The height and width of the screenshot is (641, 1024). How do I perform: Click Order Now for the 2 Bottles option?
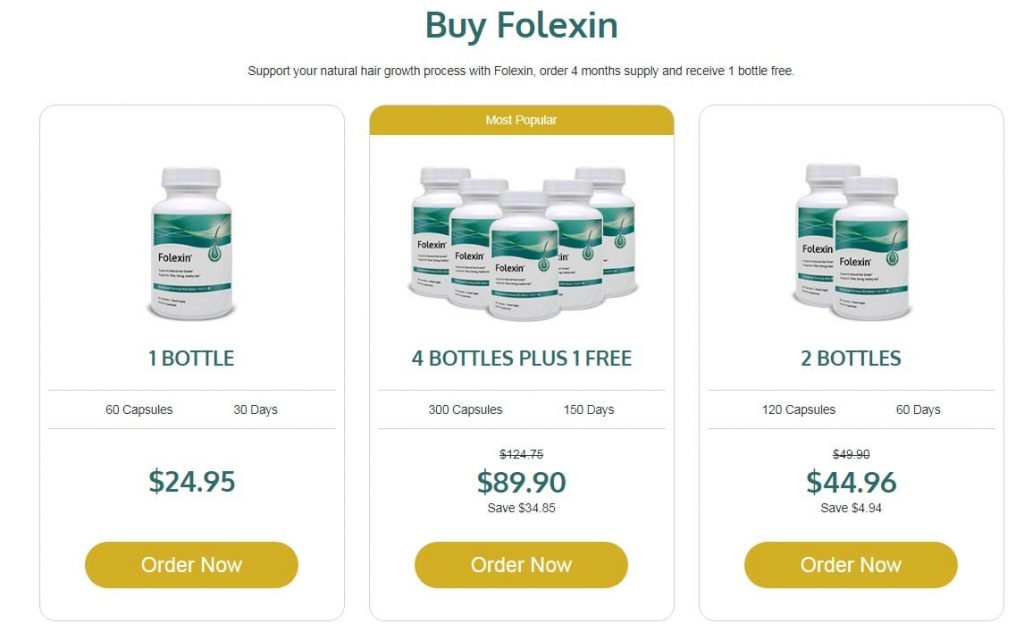(850, 565)
